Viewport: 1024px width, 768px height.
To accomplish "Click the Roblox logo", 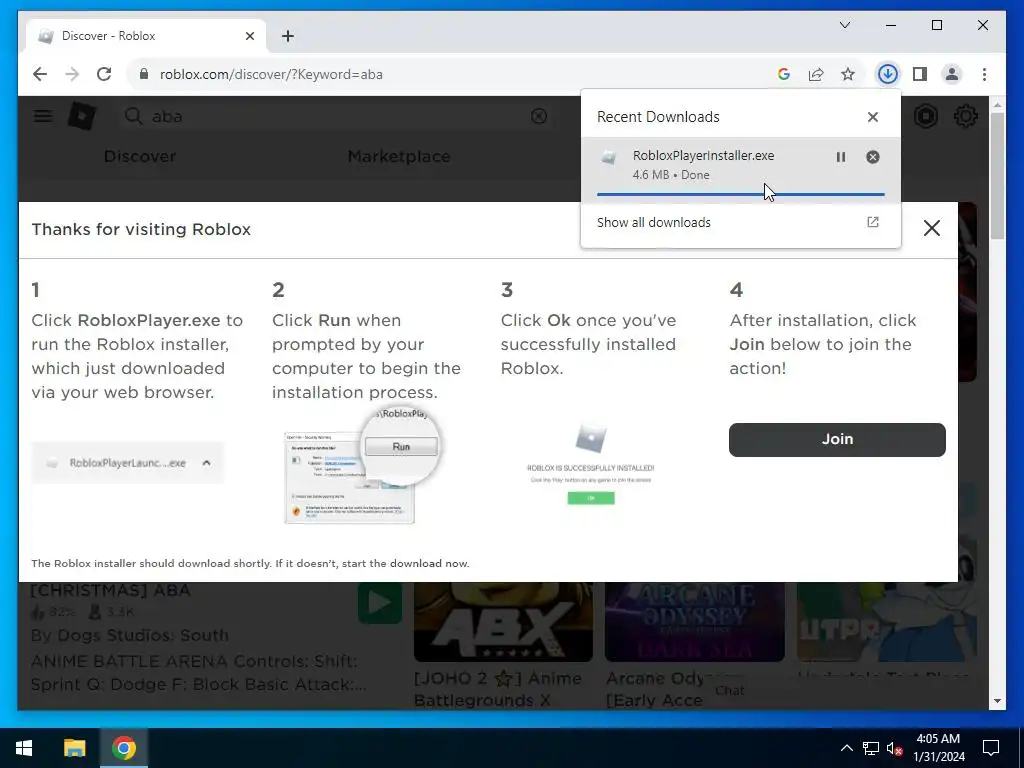I will pyautogui.click(x=82, y=116).
